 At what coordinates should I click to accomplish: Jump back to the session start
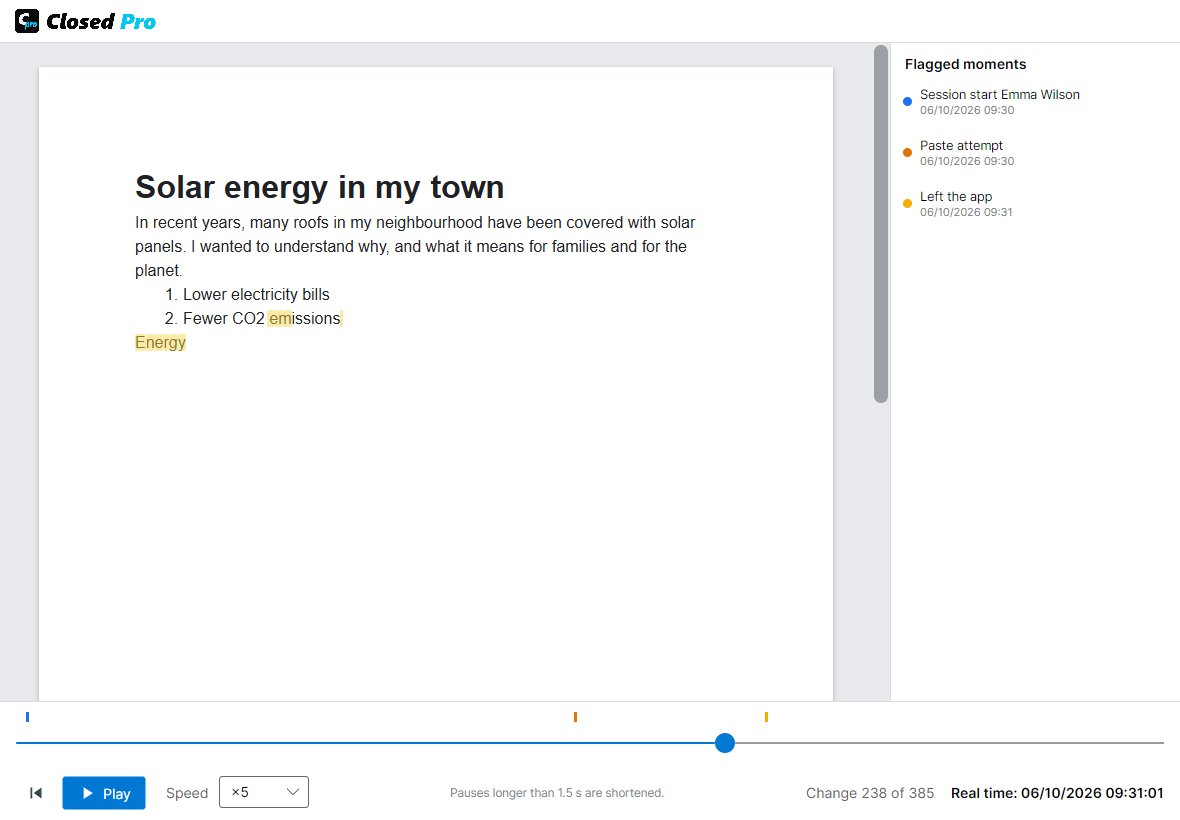[35, 793]
